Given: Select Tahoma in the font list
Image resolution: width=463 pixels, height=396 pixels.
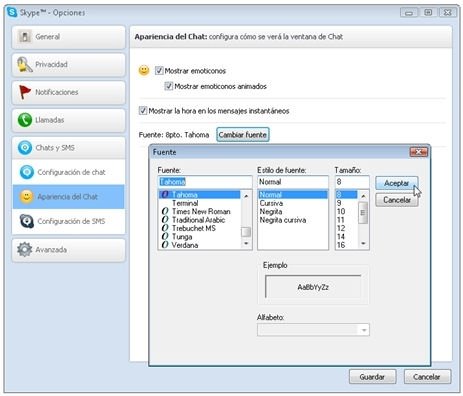Looking at the screenshot, I should click(x=200, y=194).
